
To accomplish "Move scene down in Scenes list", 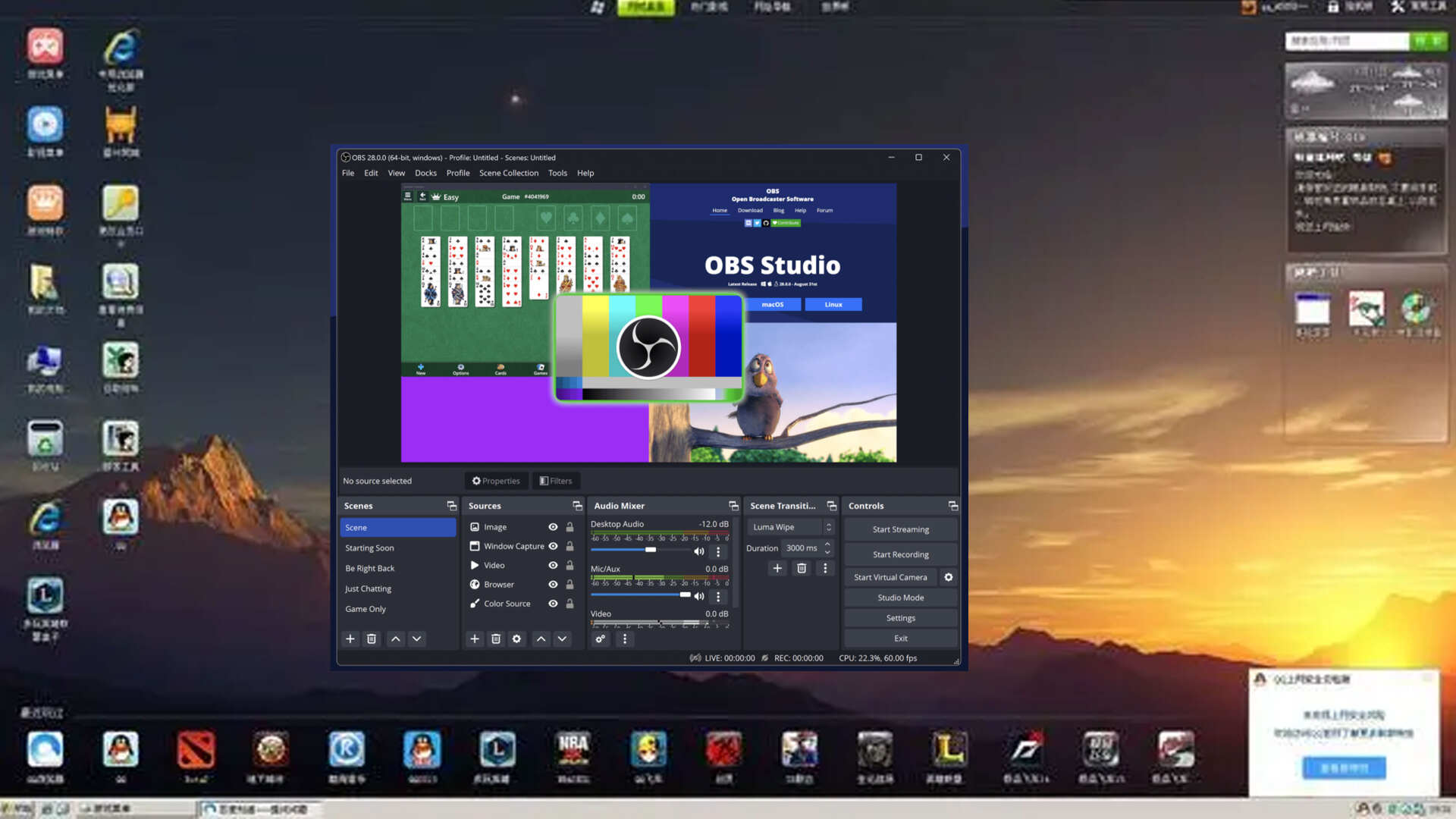I will tap(416, 639).
